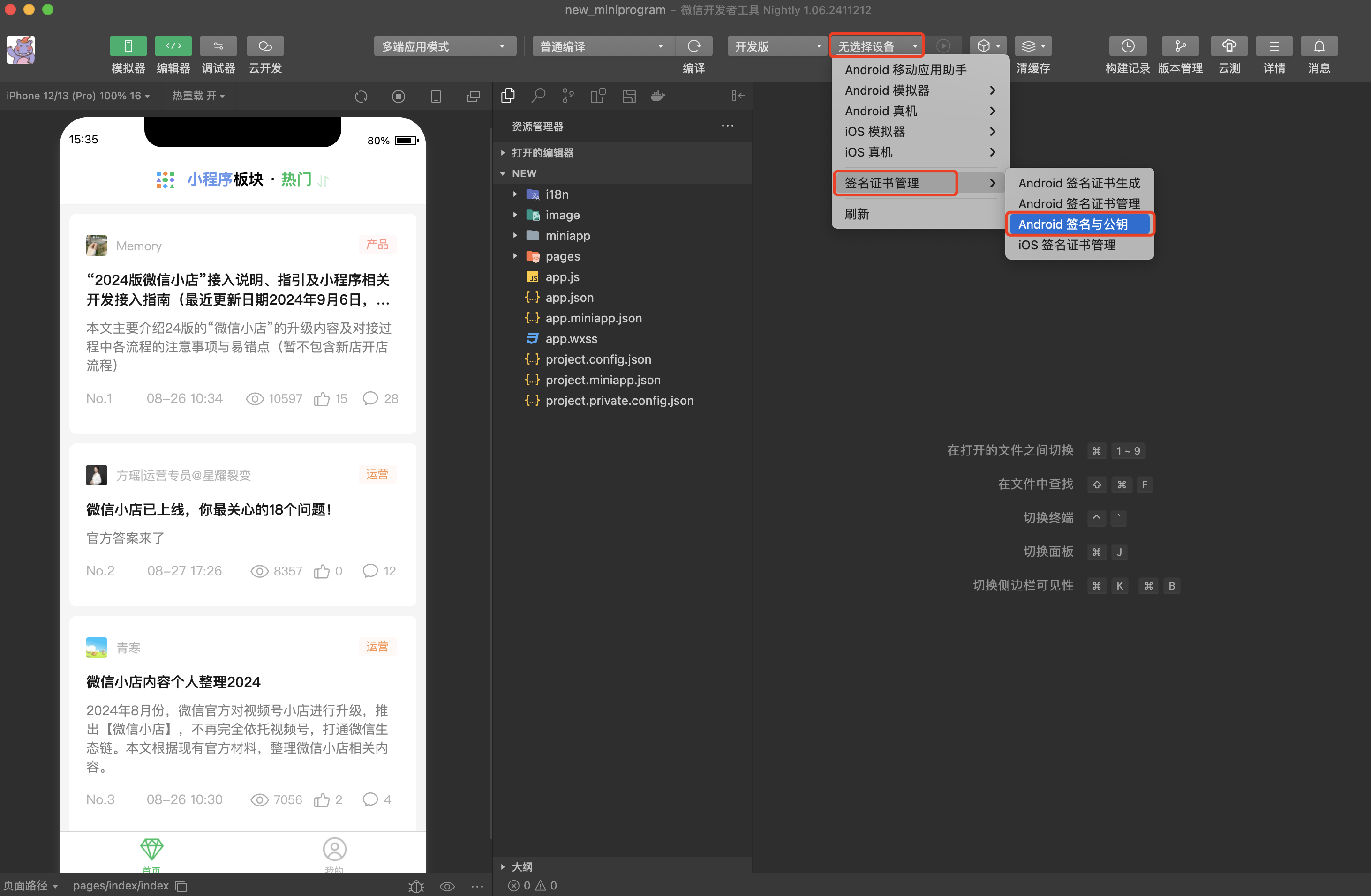Viewport: 1371px width, 896px height.
Task: Click the user avatar in toolbar
Action: [21, 50]
